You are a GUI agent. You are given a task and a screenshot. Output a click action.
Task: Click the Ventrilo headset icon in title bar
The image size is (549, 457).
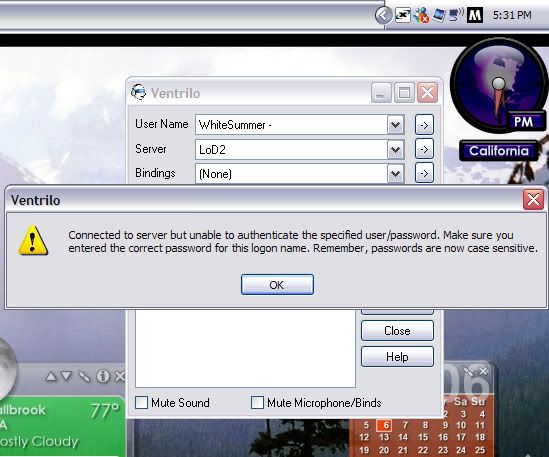coord(138,92)
